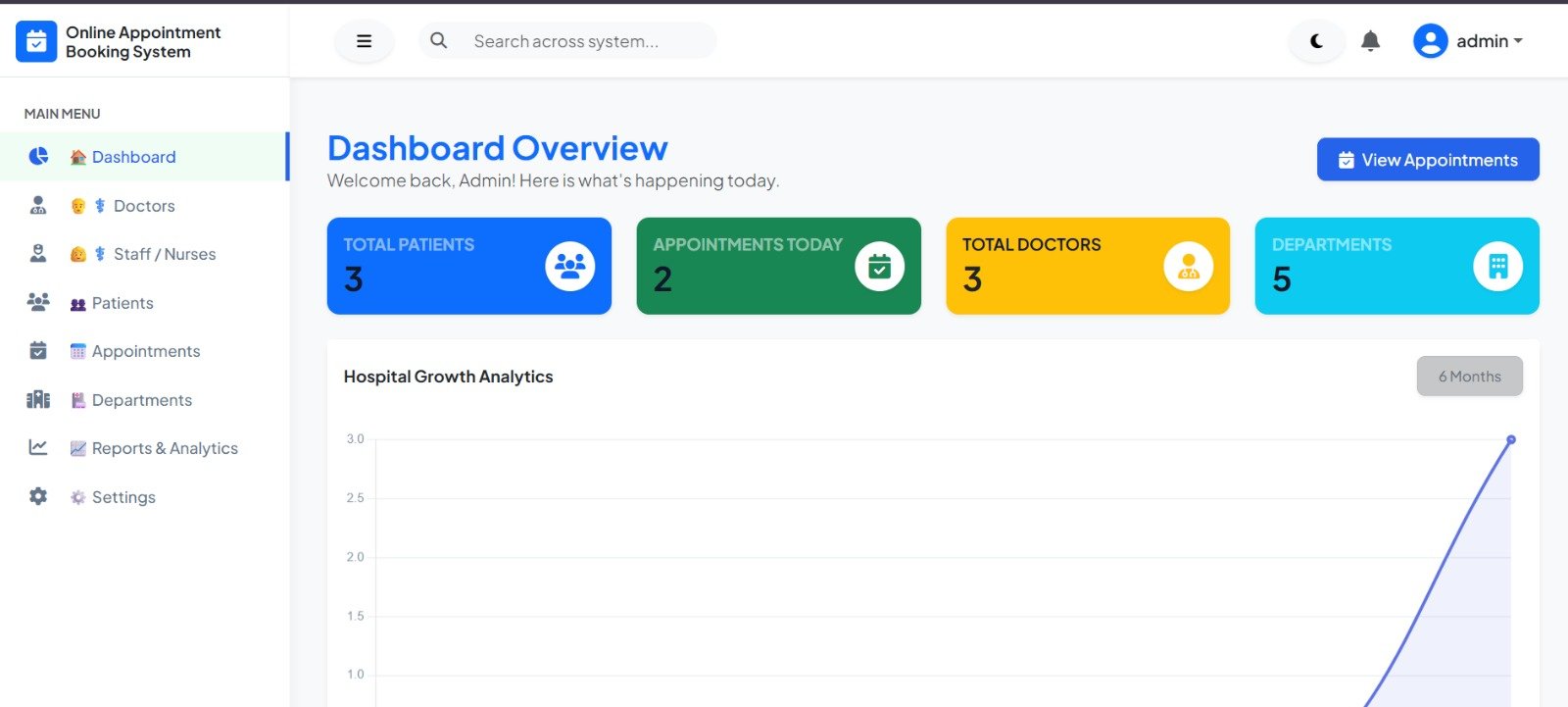This screenshot has height=707, width=1568.
Task: Open the Dashboard menu item
Action: 144,157
